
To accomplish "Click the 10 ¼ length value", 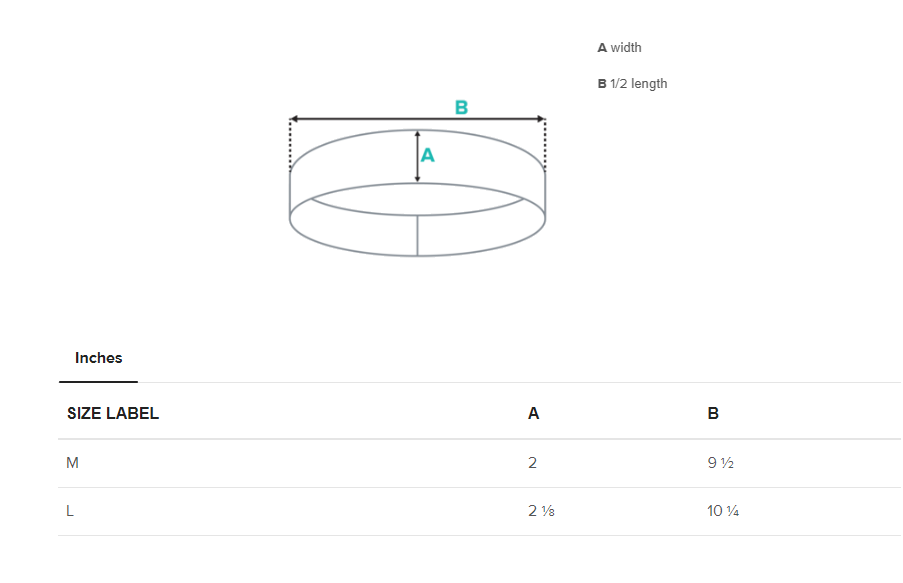I will pyautogui.click(x=723, y=511).
